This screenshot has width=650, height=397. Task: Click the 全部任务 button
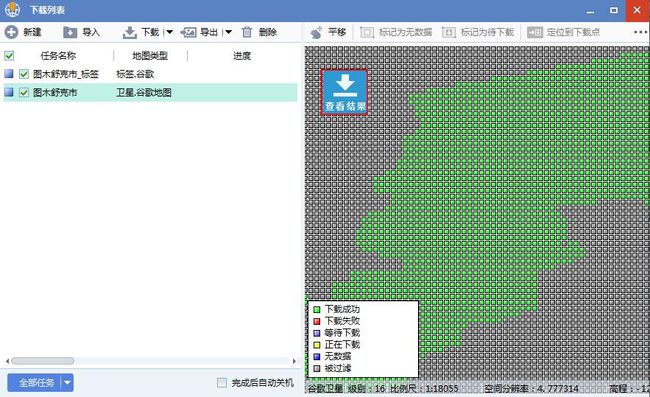pyautogui.click(x=35, y=382)
